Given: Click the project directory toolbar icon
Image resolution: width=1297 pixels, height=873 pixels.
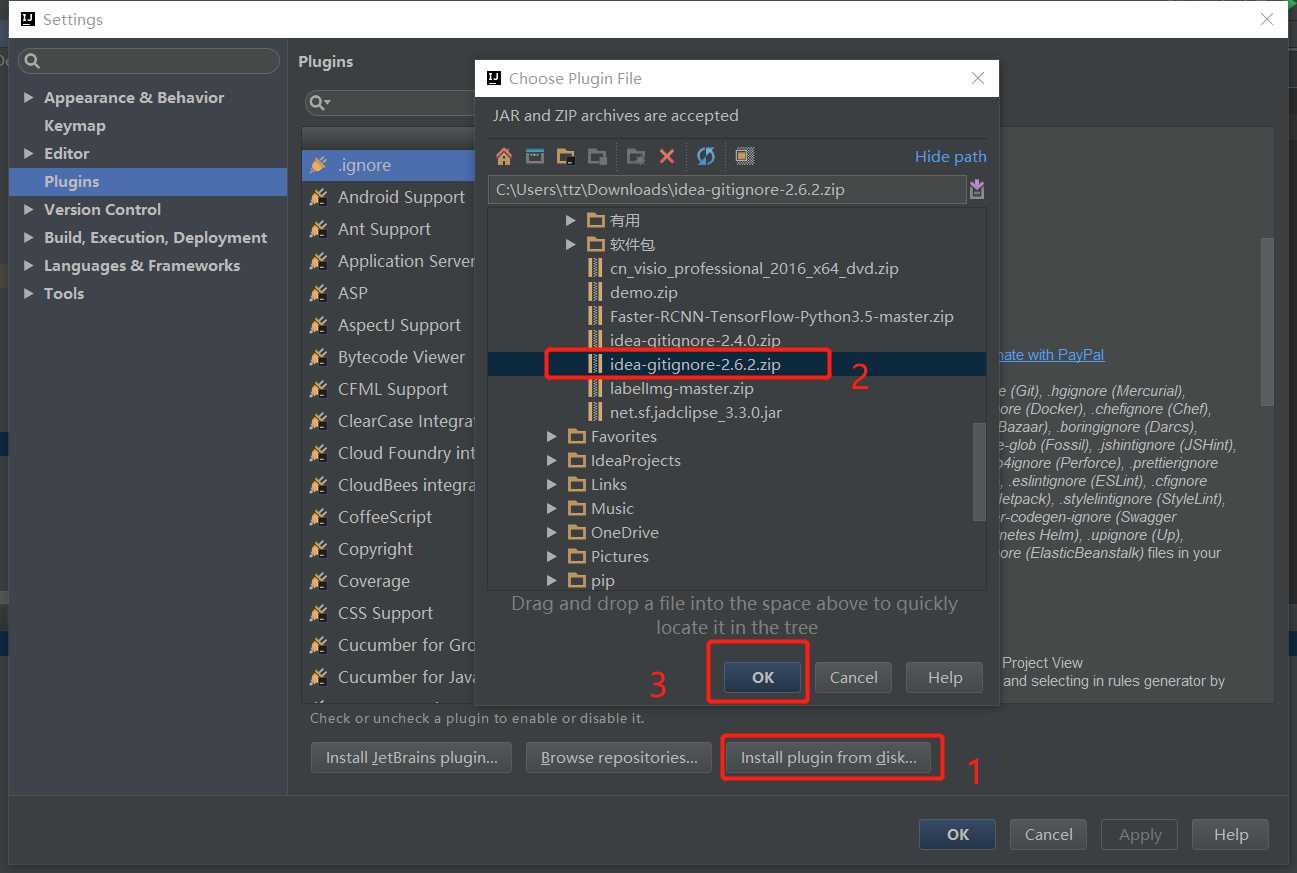Looking at the screenshot, I should click(x=566, y=156).
